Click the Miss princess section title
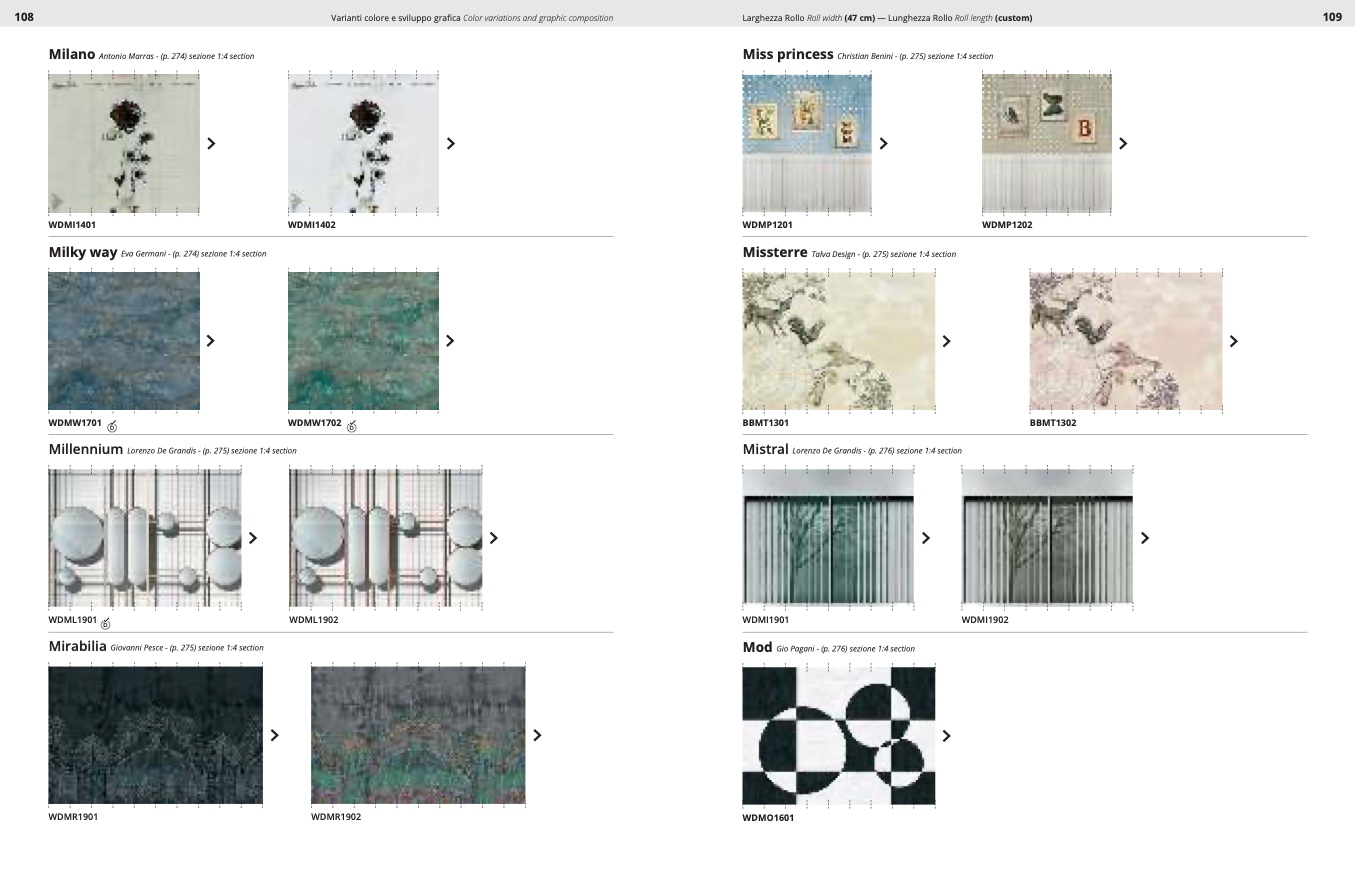The image size is (1355, 878). [x=787, y=54]
